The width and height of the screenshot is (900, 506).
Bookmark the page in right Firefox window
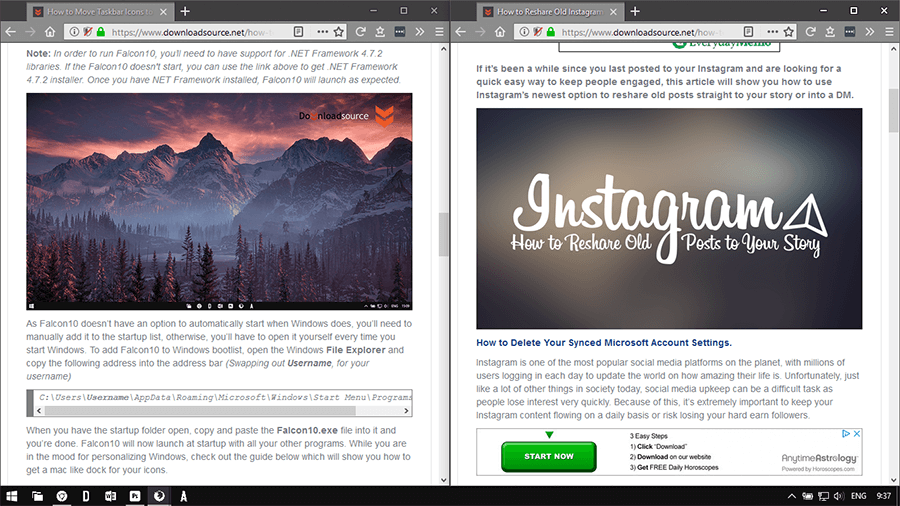click(x=789, y=32)
